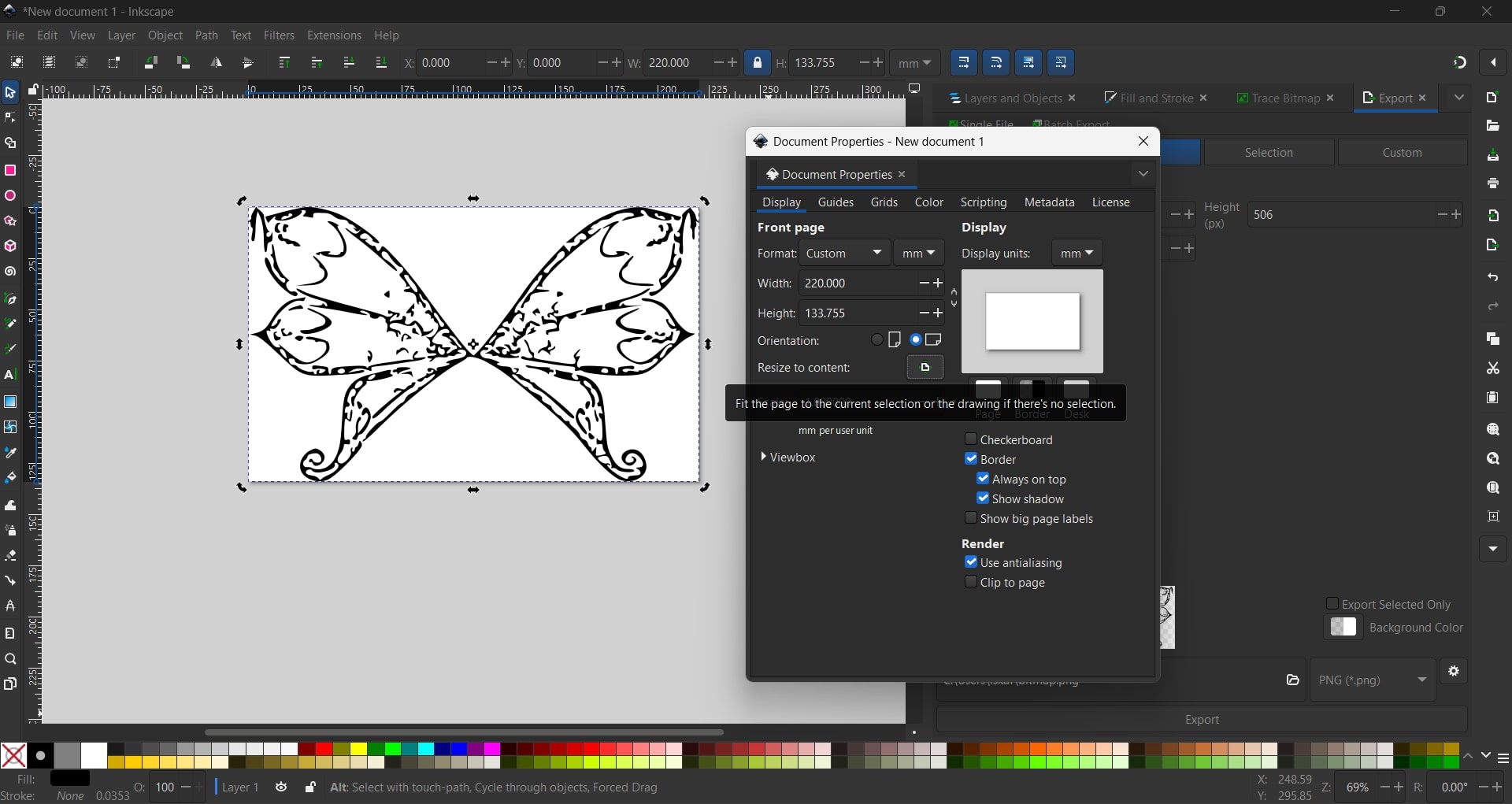Open toolbar units dropdown
1512x804 pixels.
(x=916, y=63)
